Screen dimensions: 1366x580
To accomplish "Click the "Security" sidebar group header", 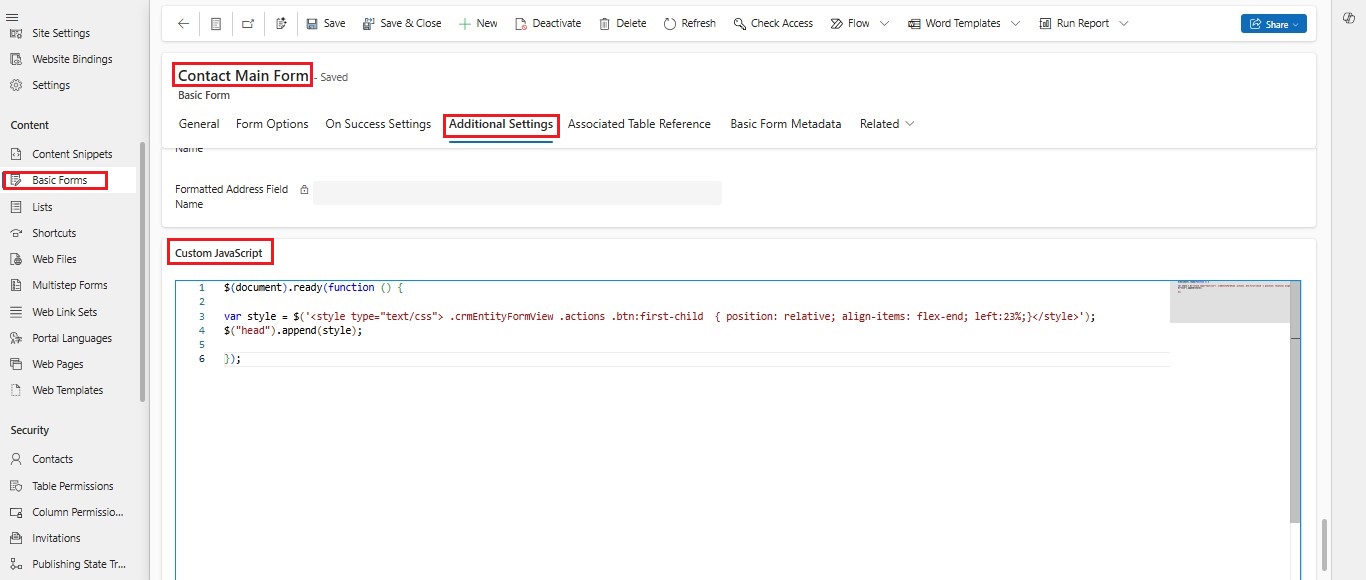I will [x=30, y=430].
